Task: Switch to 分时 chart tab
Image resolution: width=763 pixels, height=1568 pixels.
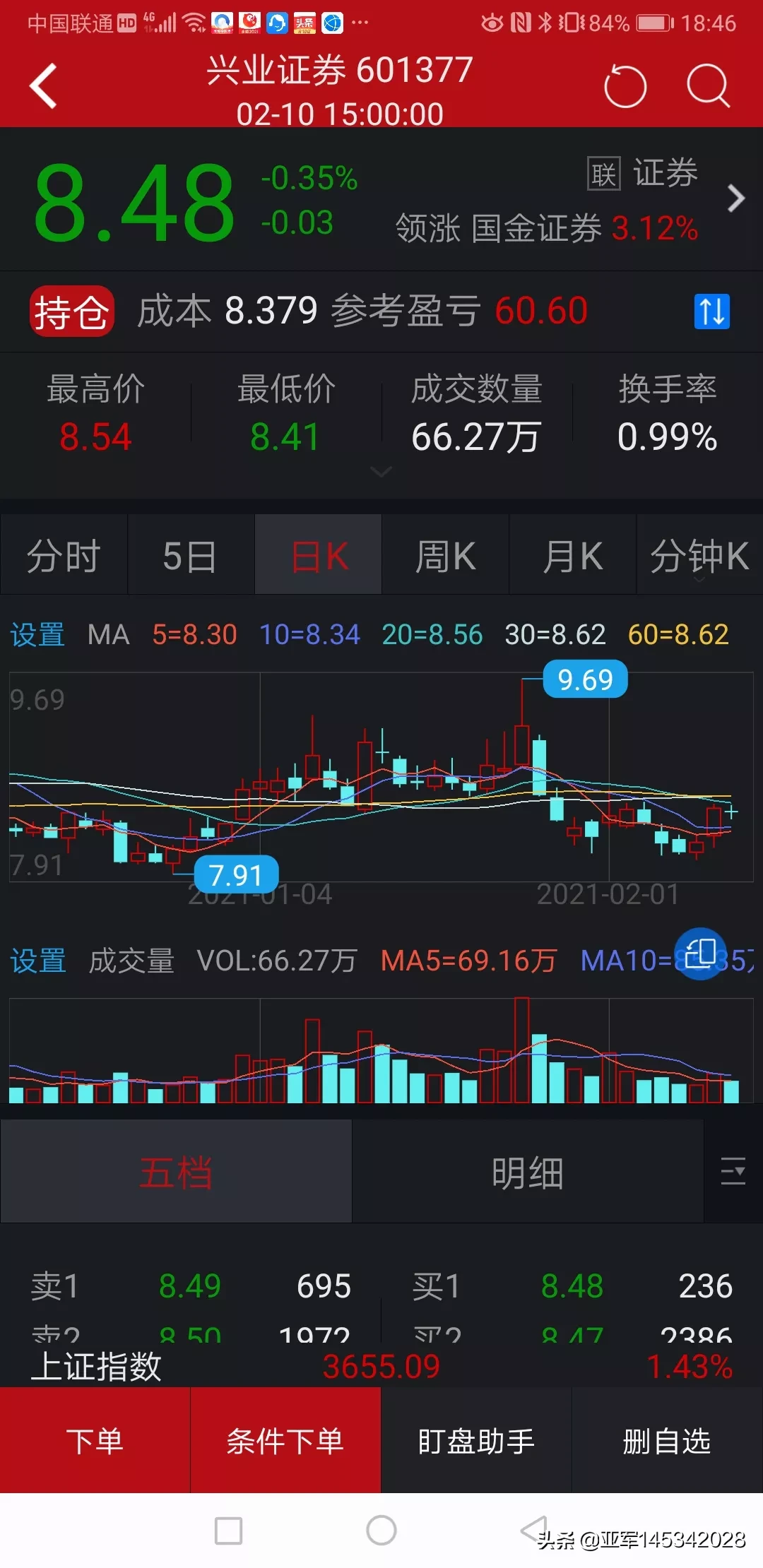Action: (x=64, y=555)
